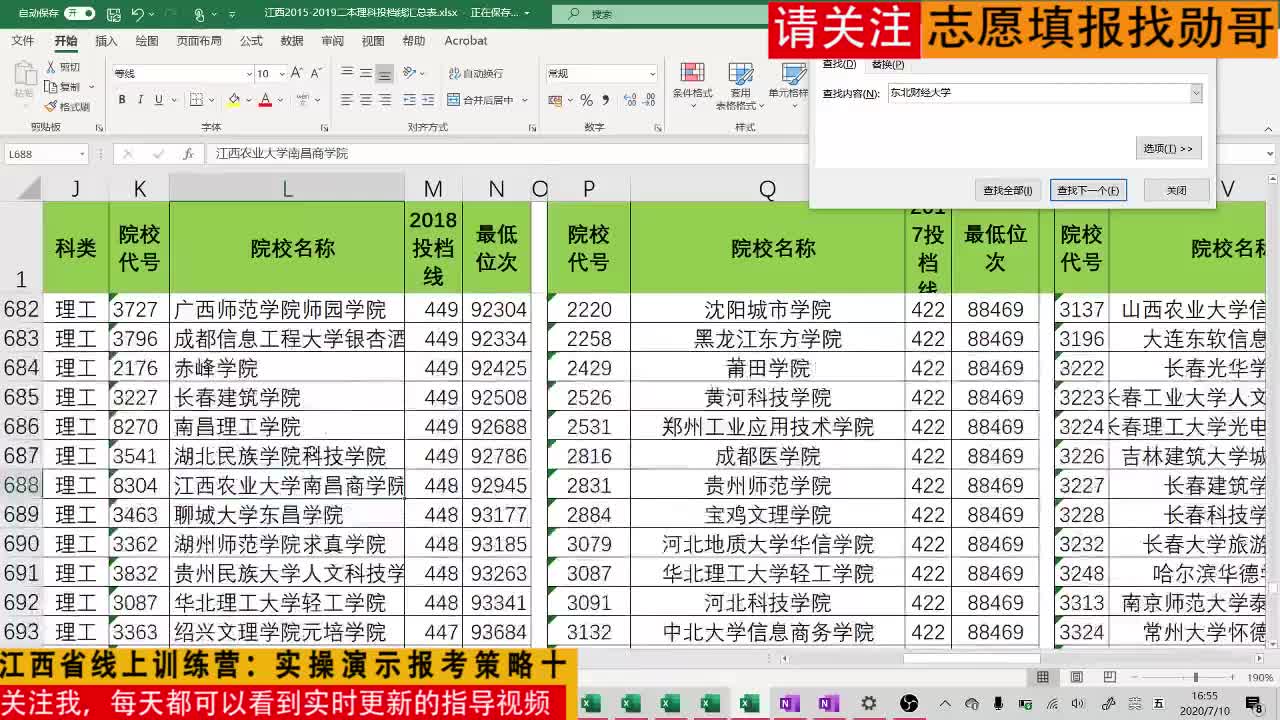Apply cell borders icon
1280x720 pixels.
pyautogui.click(x=196, y=100)
